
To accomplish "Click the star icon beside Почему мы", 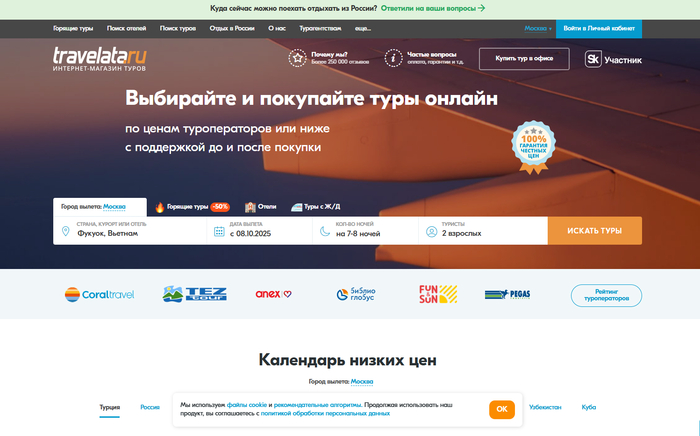I will (x=297, y=59).
